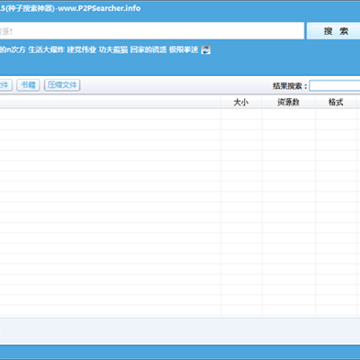Filter results by 书籍 category
The width and height of the screenshot is (360, 360).
coord(28,85)
